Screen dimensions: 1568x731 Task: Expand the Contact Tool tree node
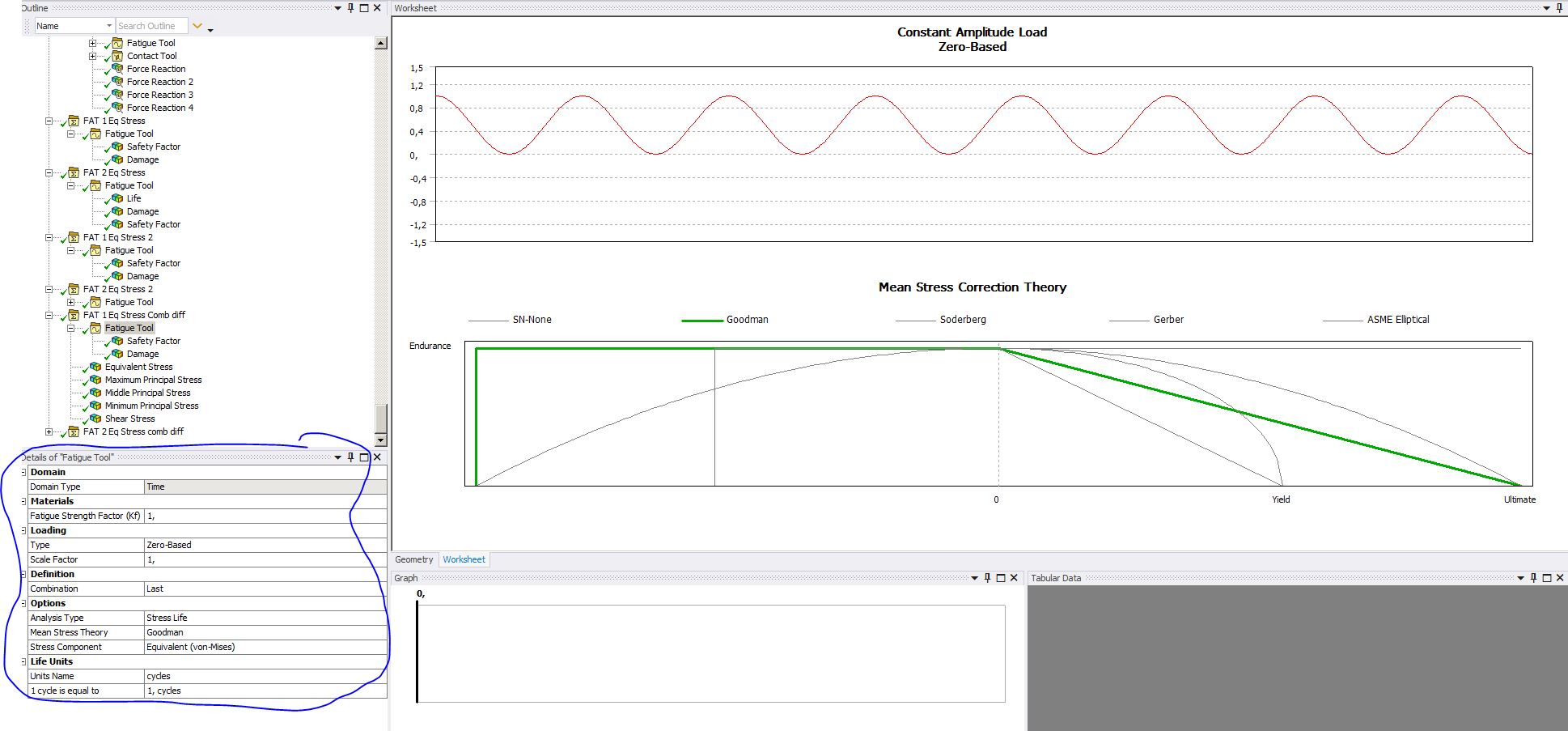tap(92, 56)
